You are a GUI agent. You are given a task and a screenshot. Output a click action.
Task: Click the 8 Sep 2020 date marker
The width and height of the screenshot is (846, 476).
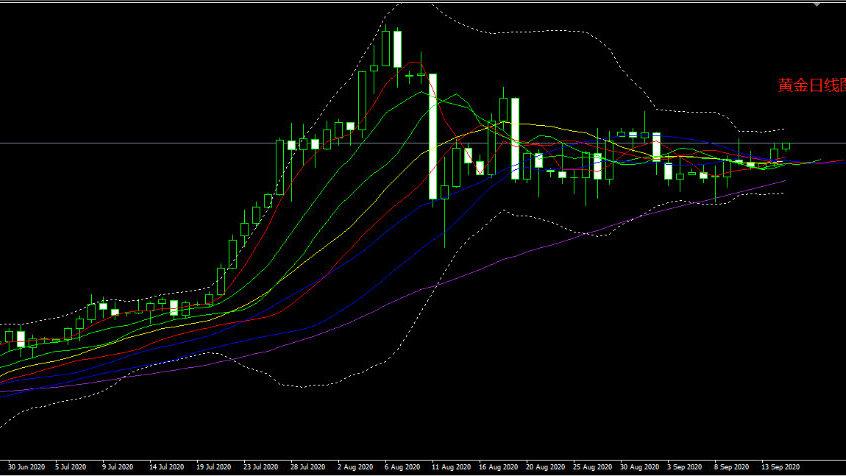pos(731,467)
